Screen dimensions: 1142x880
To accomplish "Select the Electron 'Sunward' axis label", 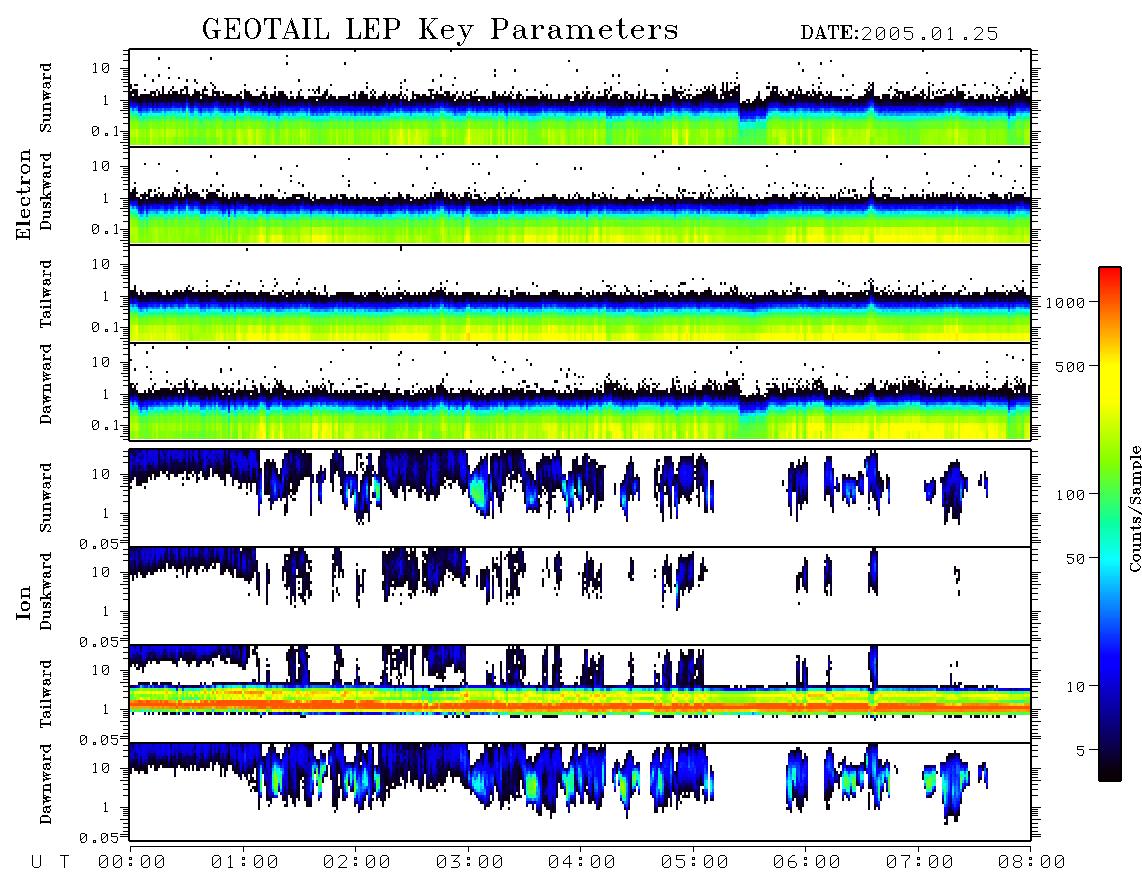I will 46,98.
